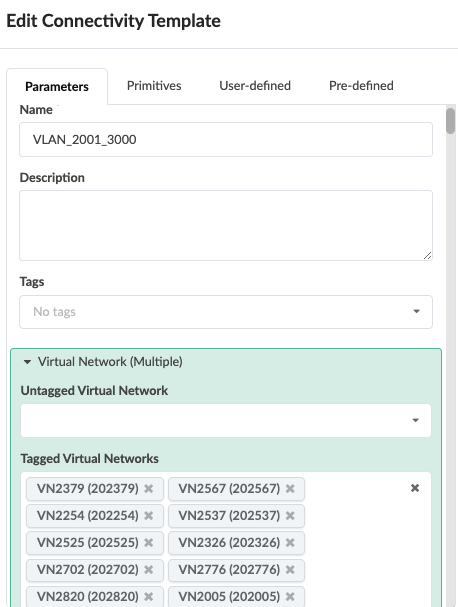Remove the VN2567 (202567) tag

point(290,489)
